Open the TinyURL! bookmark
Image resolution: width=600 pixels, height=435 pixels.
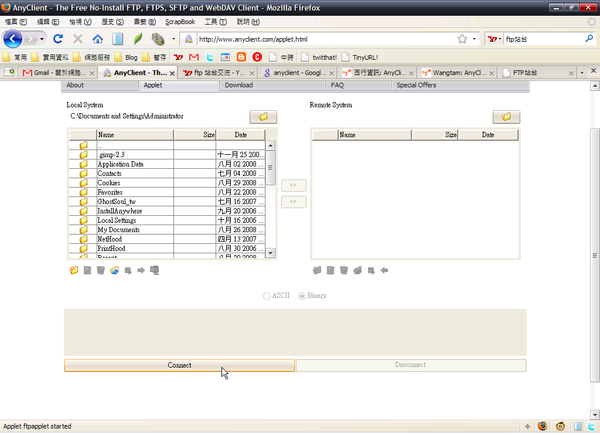click(360, 57)
